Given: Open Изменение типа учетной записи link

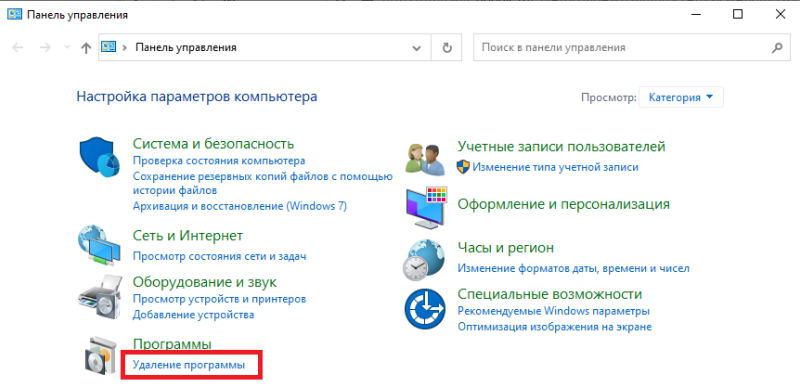Looking at the screenshot, I should click(x=555, y=167).
